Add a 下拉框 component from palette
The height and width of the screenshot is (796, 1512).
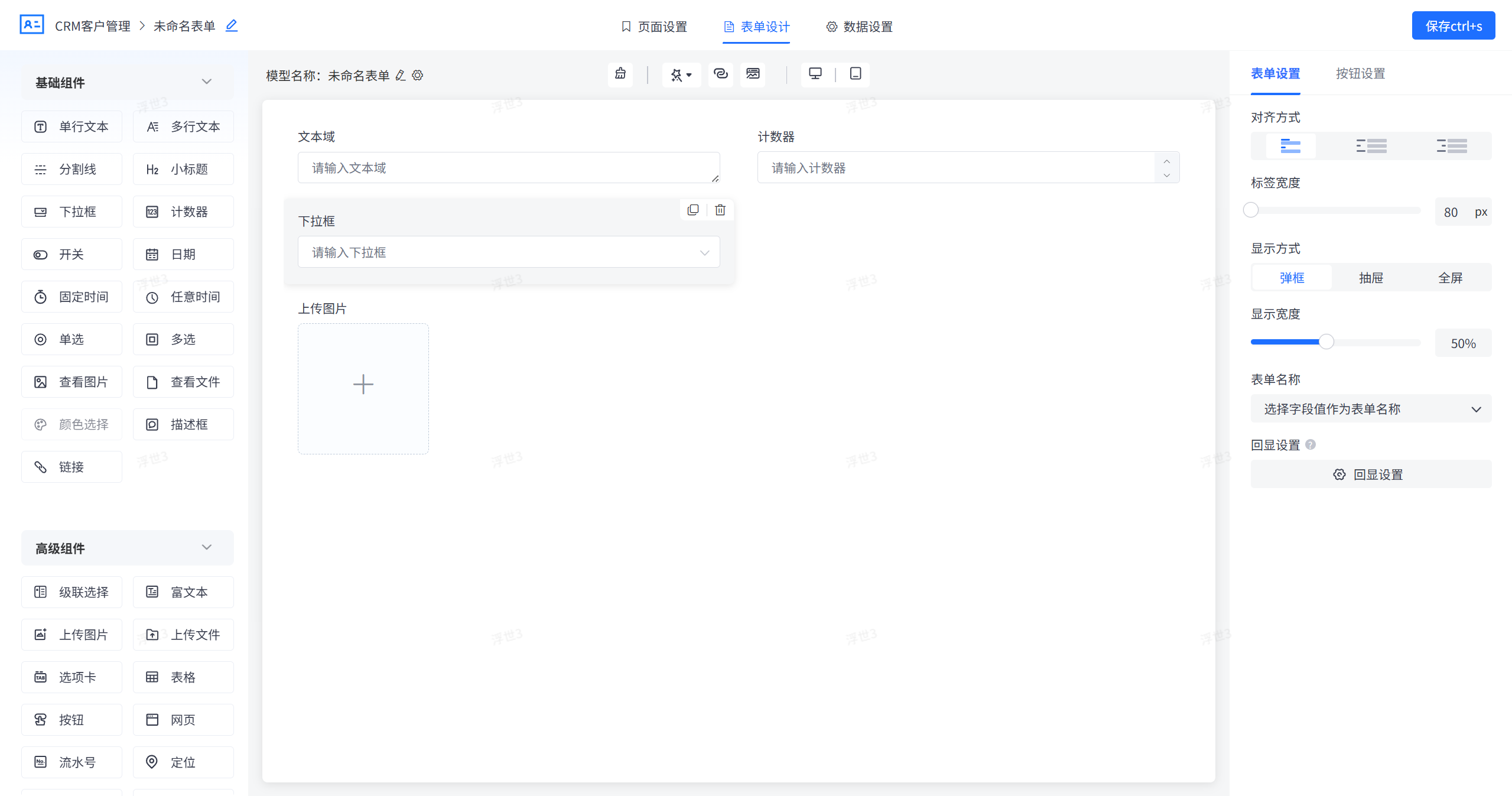[x=72, y=212]
